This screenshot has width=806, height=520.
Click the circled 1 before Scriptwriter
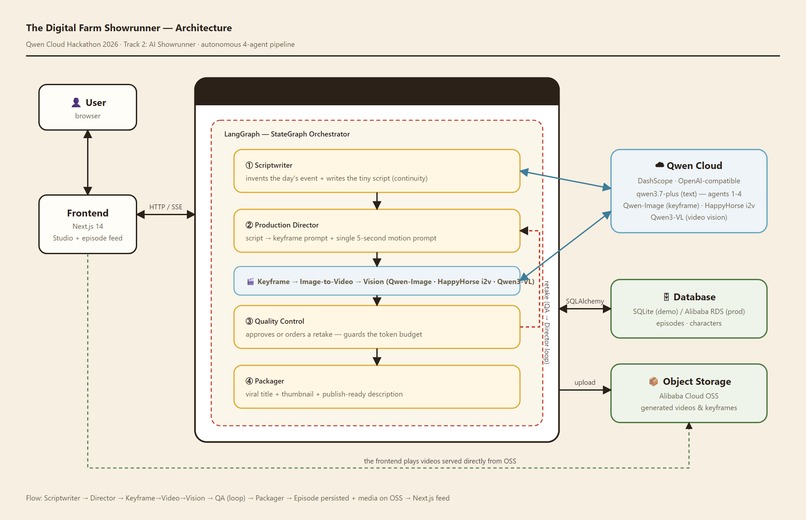click(249, 165)
